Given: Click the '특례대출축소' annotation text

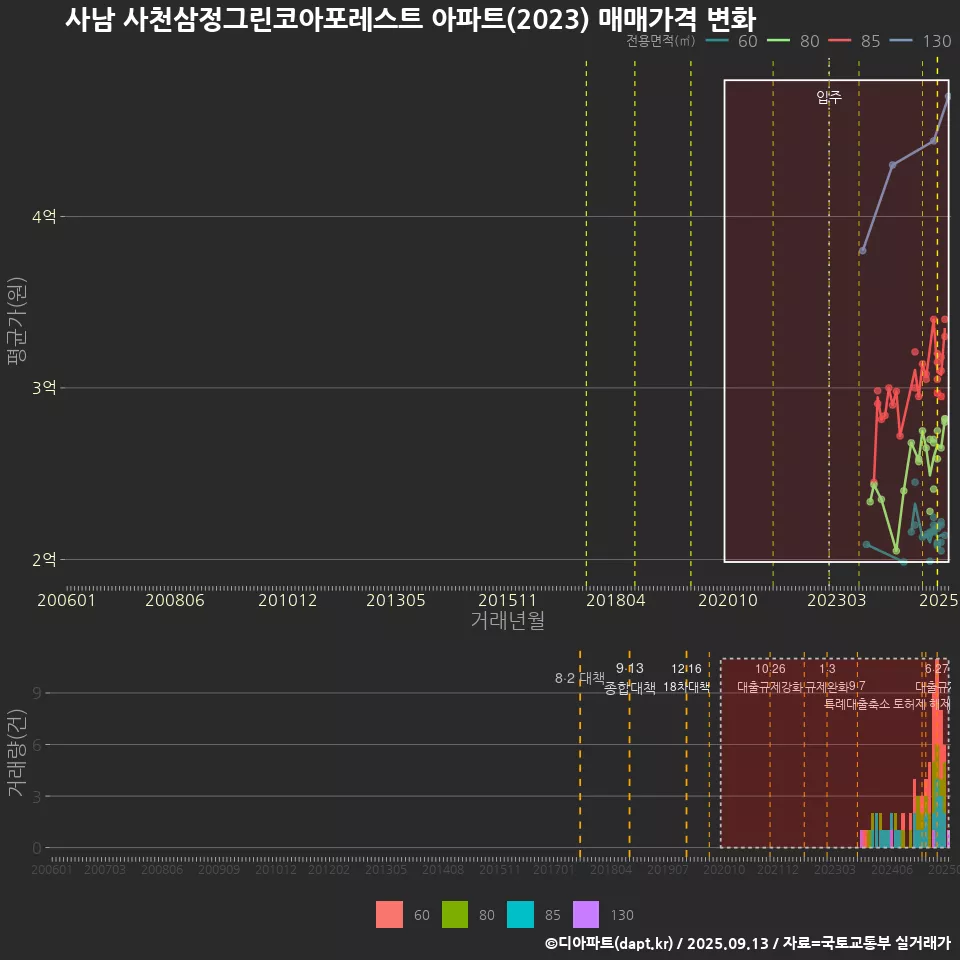Looking at the screenshot, I should click(x=857, y=704).
